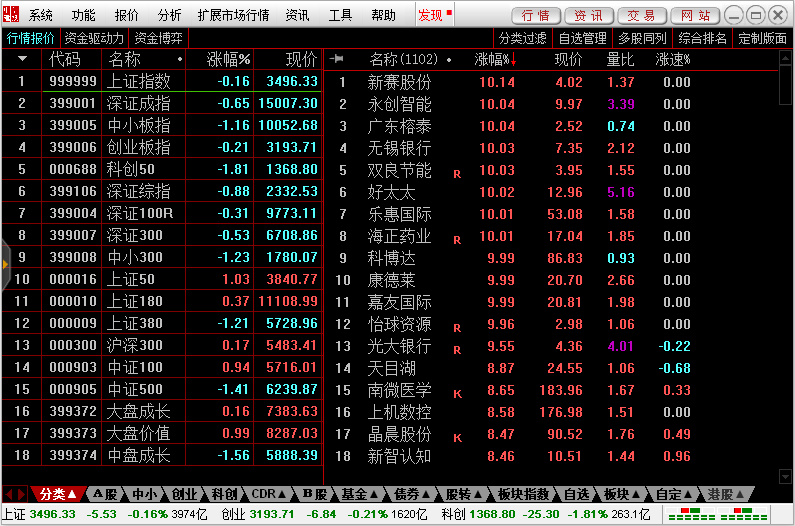Select the 沪深300 row
The image size is (795, 526).
[162, 345]
